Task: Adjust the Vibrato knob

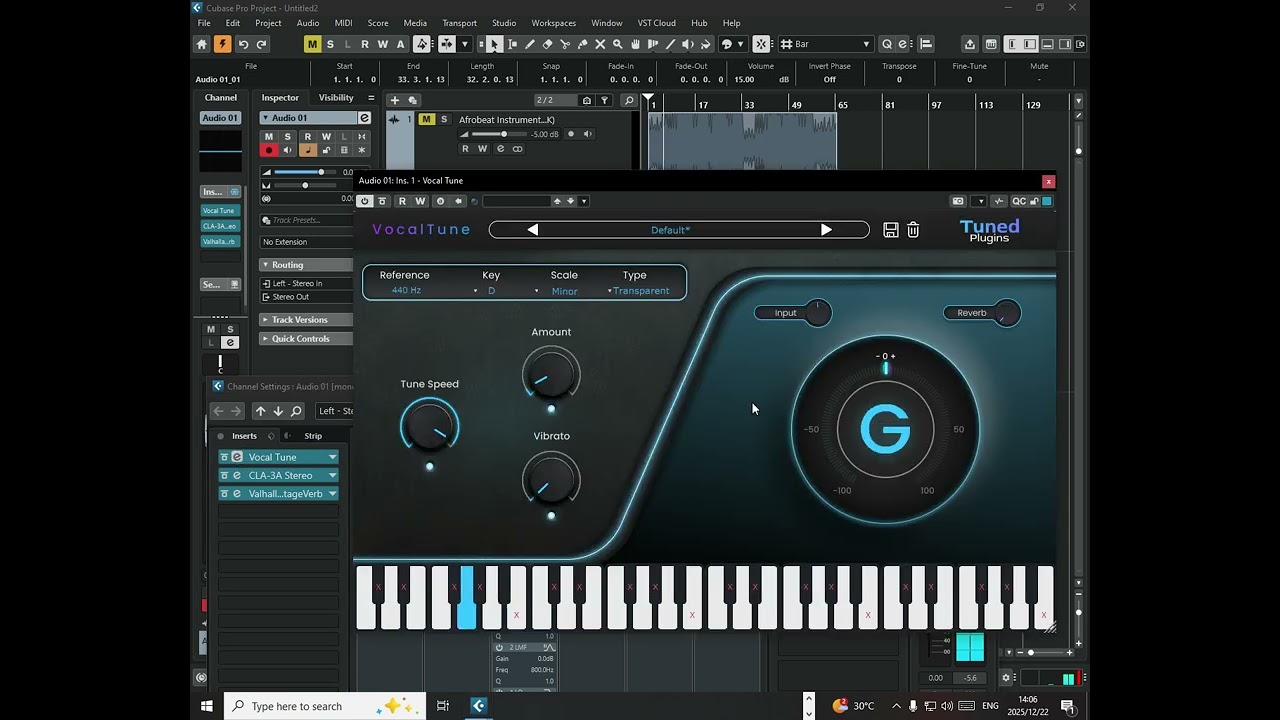Action: tap(551, 478)
